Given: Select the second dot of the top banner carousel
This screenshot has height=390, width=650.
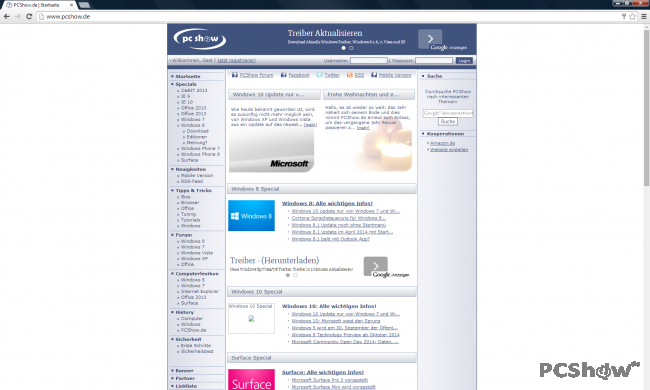Looking at the screenshot, I should (x=351, y=48).
